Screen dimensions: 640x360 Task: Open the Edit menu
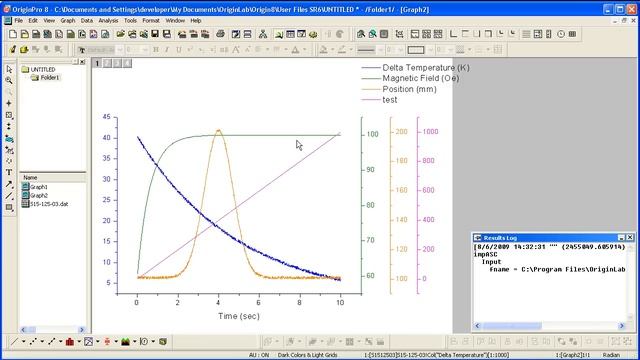33,20
